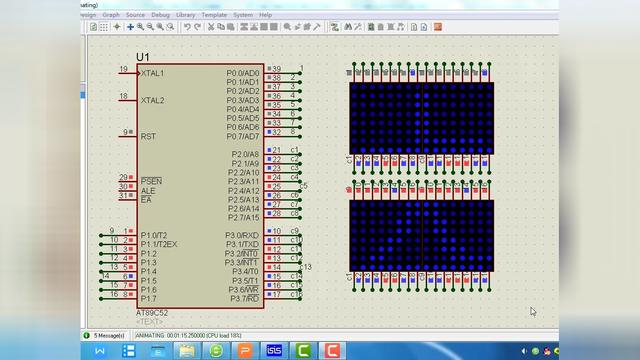Screen dimensions: 640x360
Task: Open the file explorer folder on taskbar
Action: coord(187,351)
